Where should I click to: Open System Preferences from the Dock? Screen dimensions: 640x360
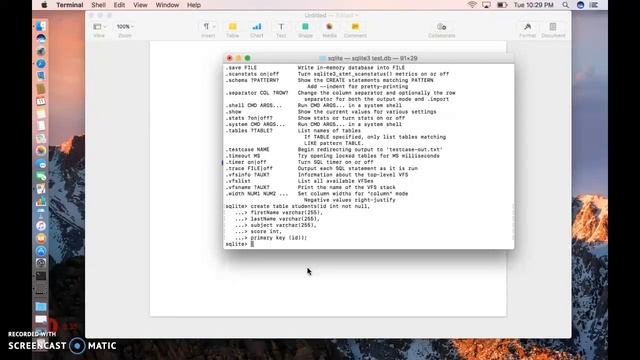pyautogui.click(x=41, y=263)
